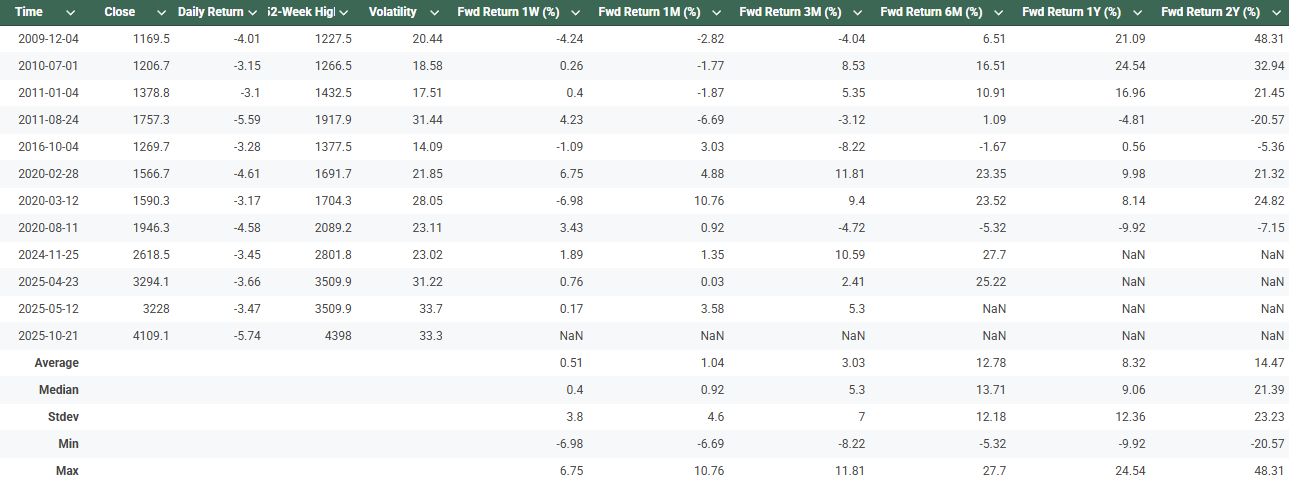This screenshot has width=1289, height=483.
Task: Select the 2010-07-01 date cell
Action: (48, 66)
